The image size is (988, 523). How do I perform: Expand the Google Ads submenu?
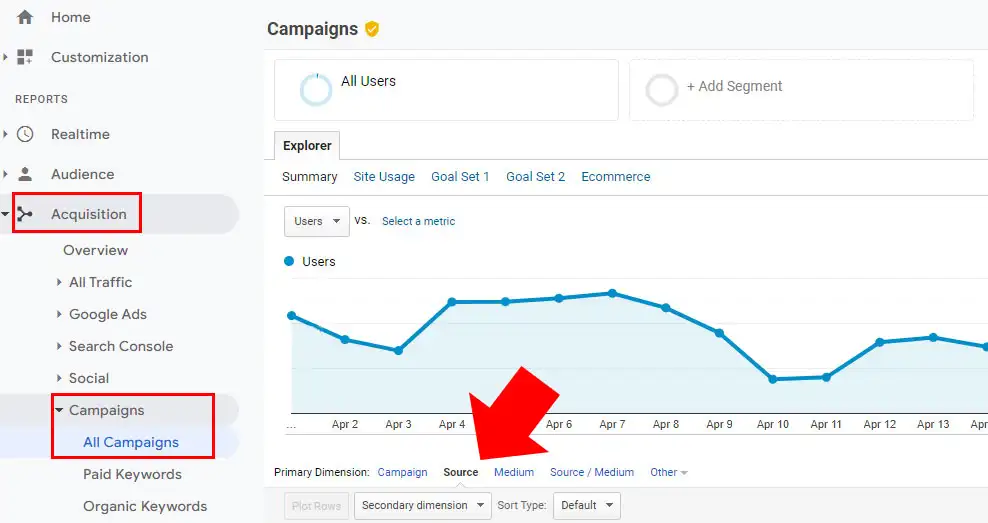(60, 314)
